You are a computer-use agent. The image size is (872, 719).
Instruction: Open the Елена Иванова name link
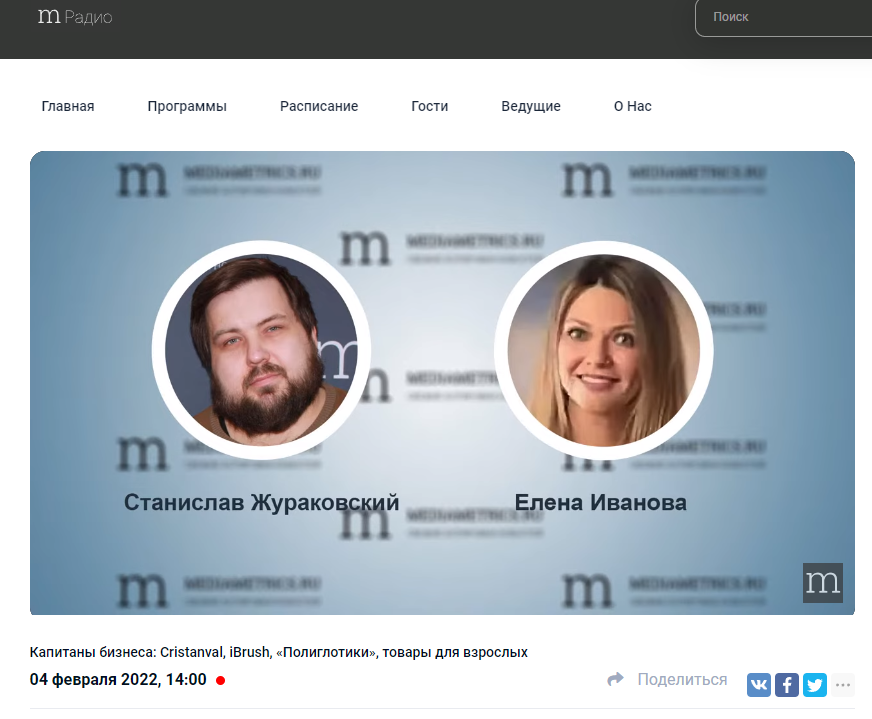(x=601, y=502)
